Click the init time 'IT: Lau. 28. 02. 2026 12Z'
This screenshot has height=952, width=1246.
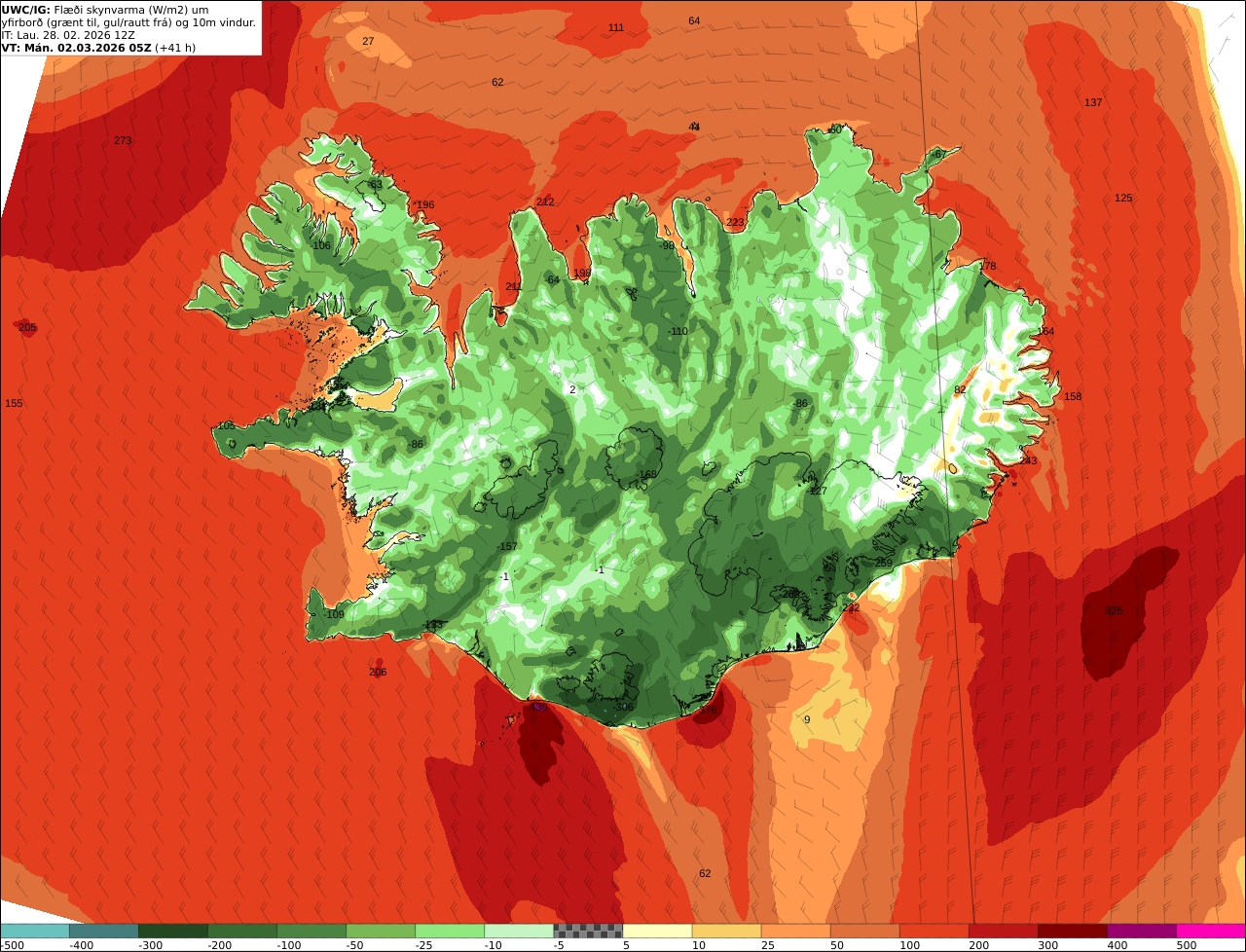[x=68, y=35]
